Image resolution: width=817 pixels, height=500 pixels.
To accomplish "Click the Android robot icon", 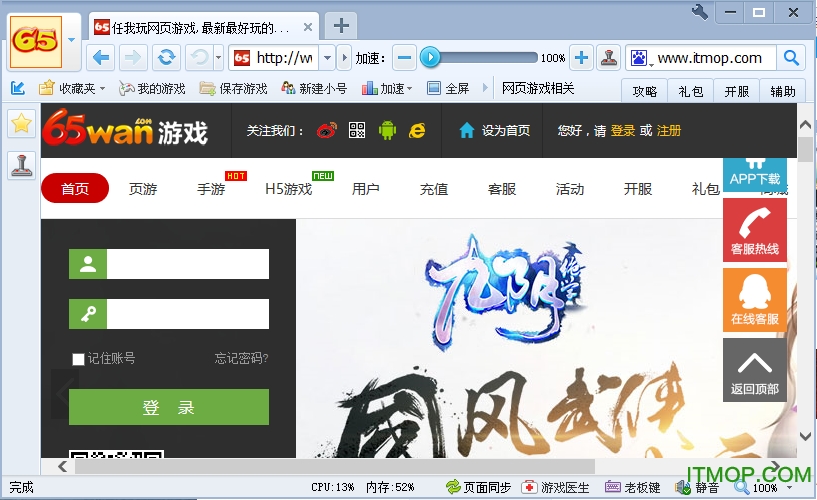I will [x=387, y=130].
